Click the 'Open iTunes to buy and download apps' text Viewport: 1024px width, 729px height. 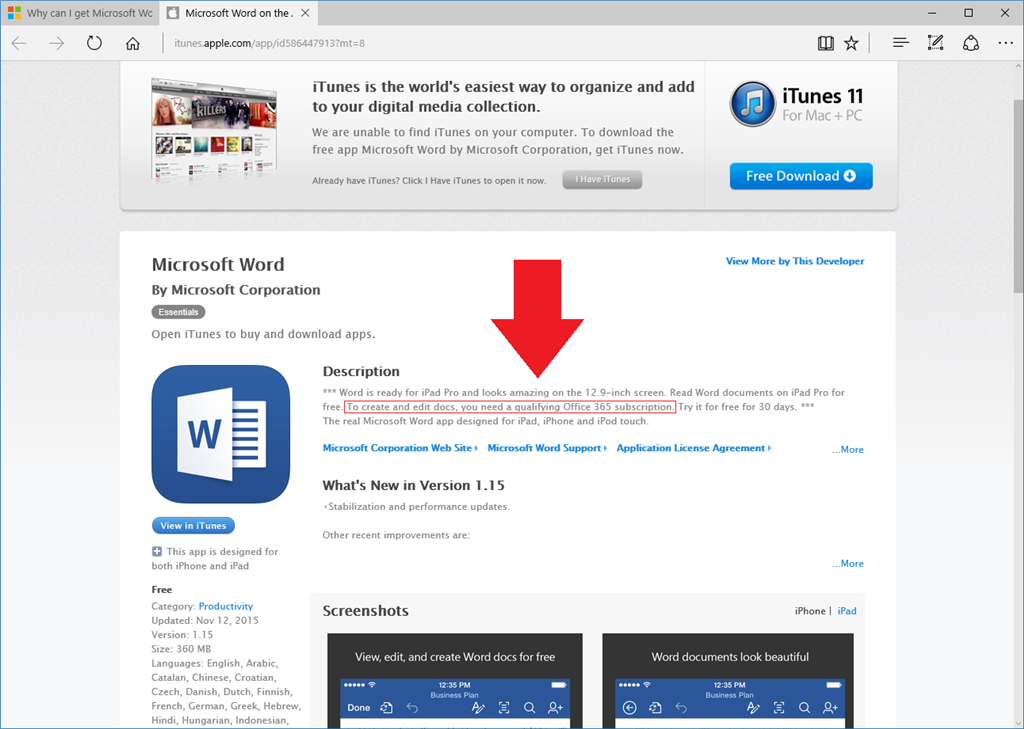[x=263, y=334]
